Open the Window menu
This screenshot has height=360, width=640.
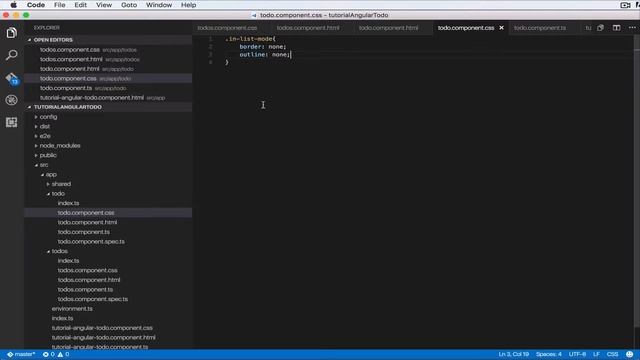click(x=159, y=5)
